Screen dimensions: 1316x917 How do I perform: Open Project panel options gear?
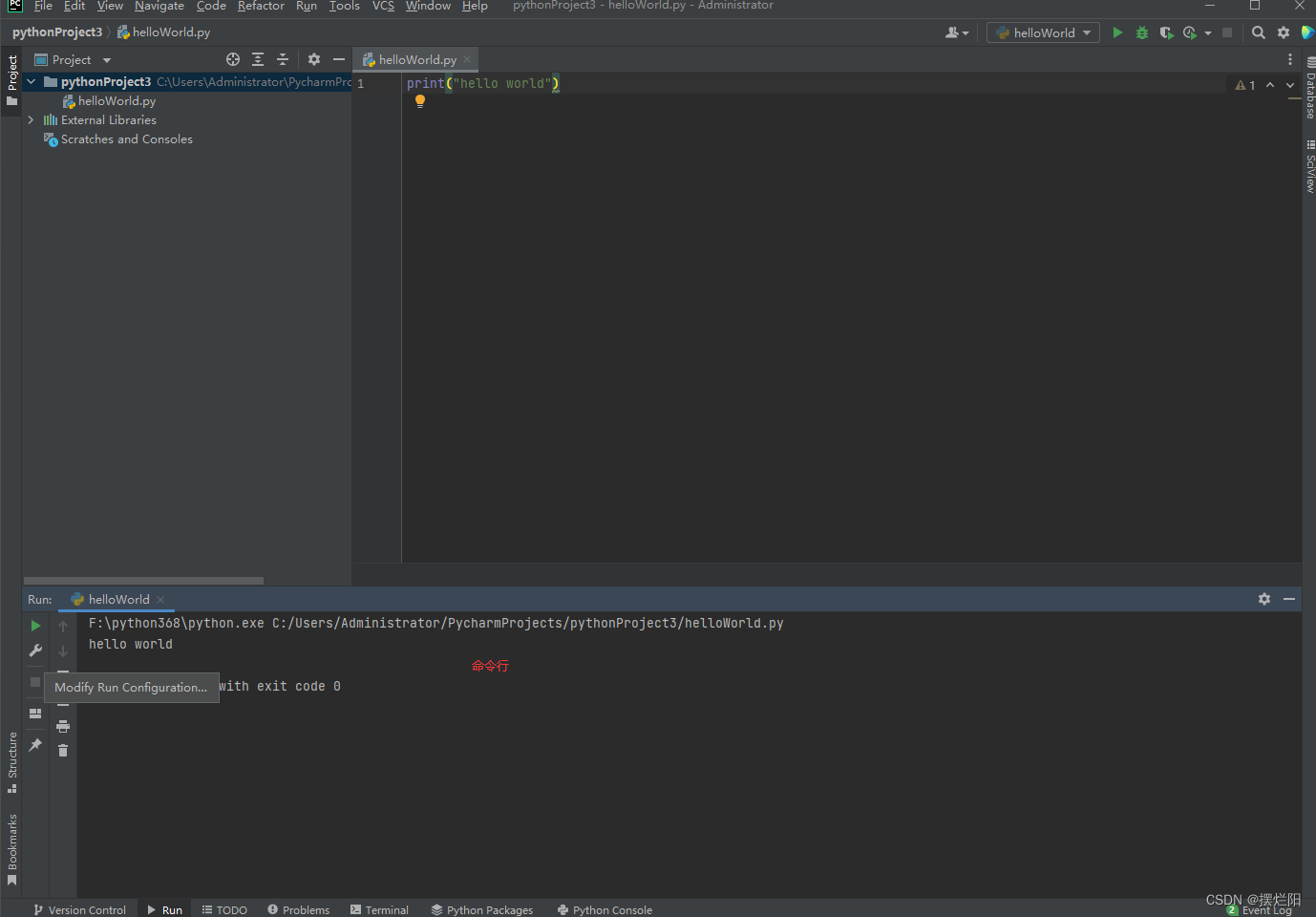pos(314,59)
